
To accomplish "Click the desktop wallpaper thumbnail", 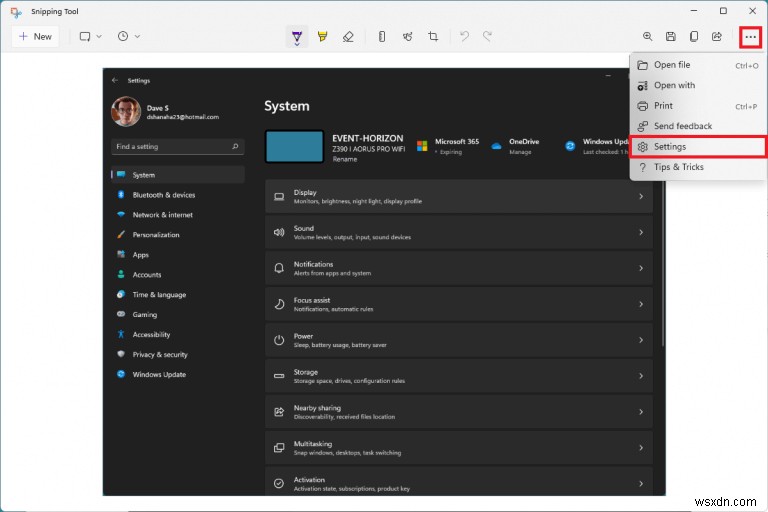I will click(x=294, y=146).
